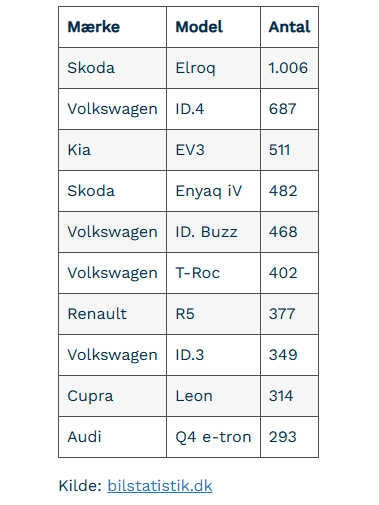This screenshot has height=505, width=379.
Task: Click the 1.006 count cell
Action: tap(289, 68)
